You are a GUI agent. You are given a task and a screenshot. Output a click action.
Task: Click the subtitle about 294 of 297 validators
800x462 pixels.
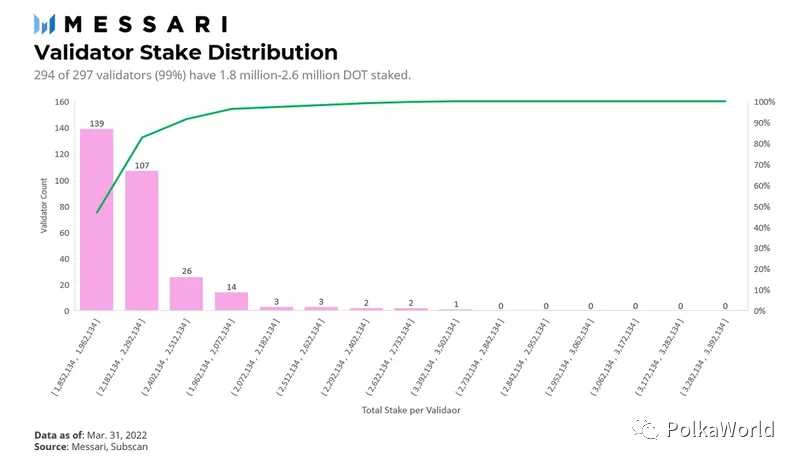tap(222, 75)
